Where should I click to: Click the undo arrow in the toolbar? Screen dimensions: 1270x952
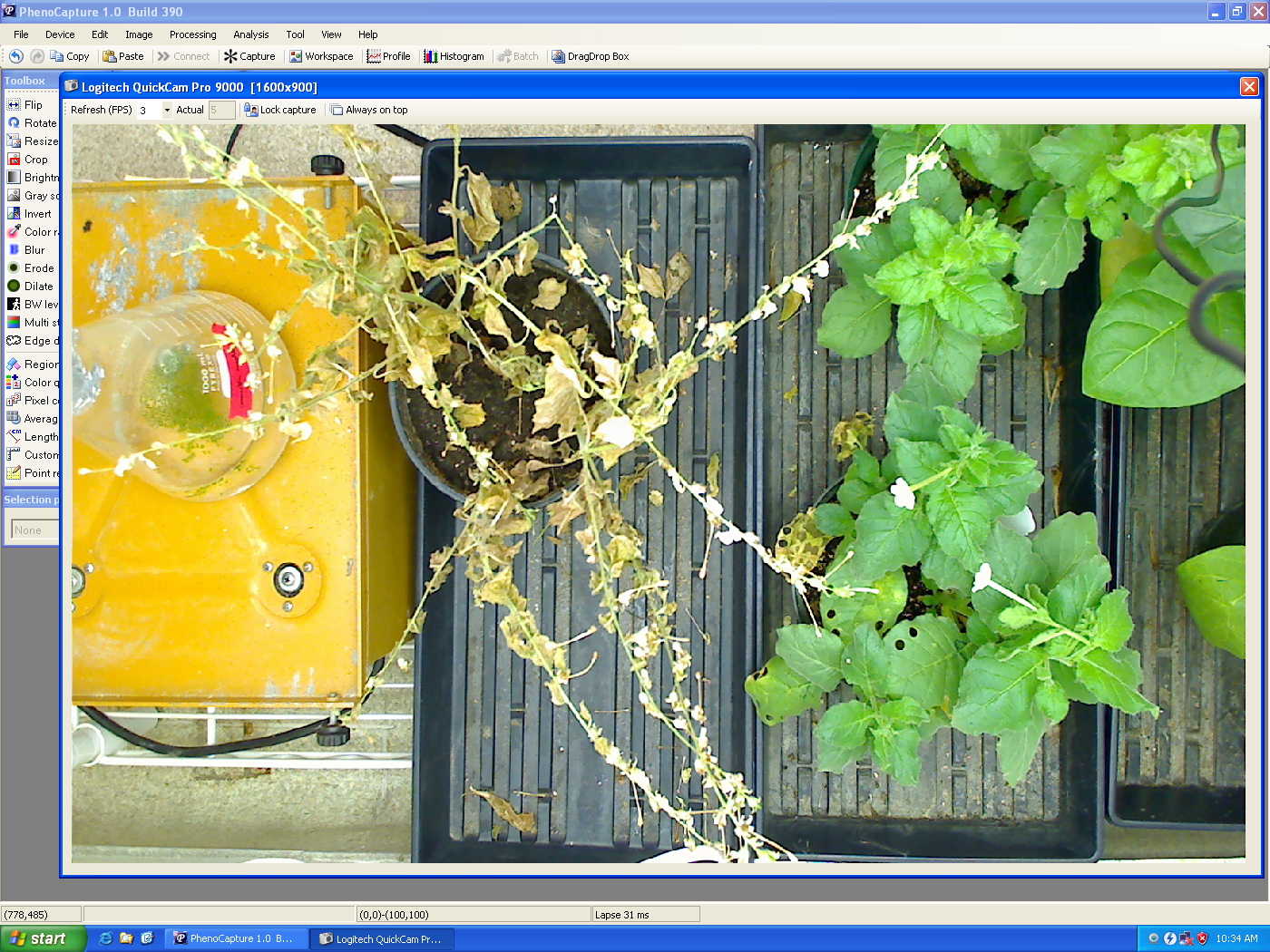(x=16, y=56)
